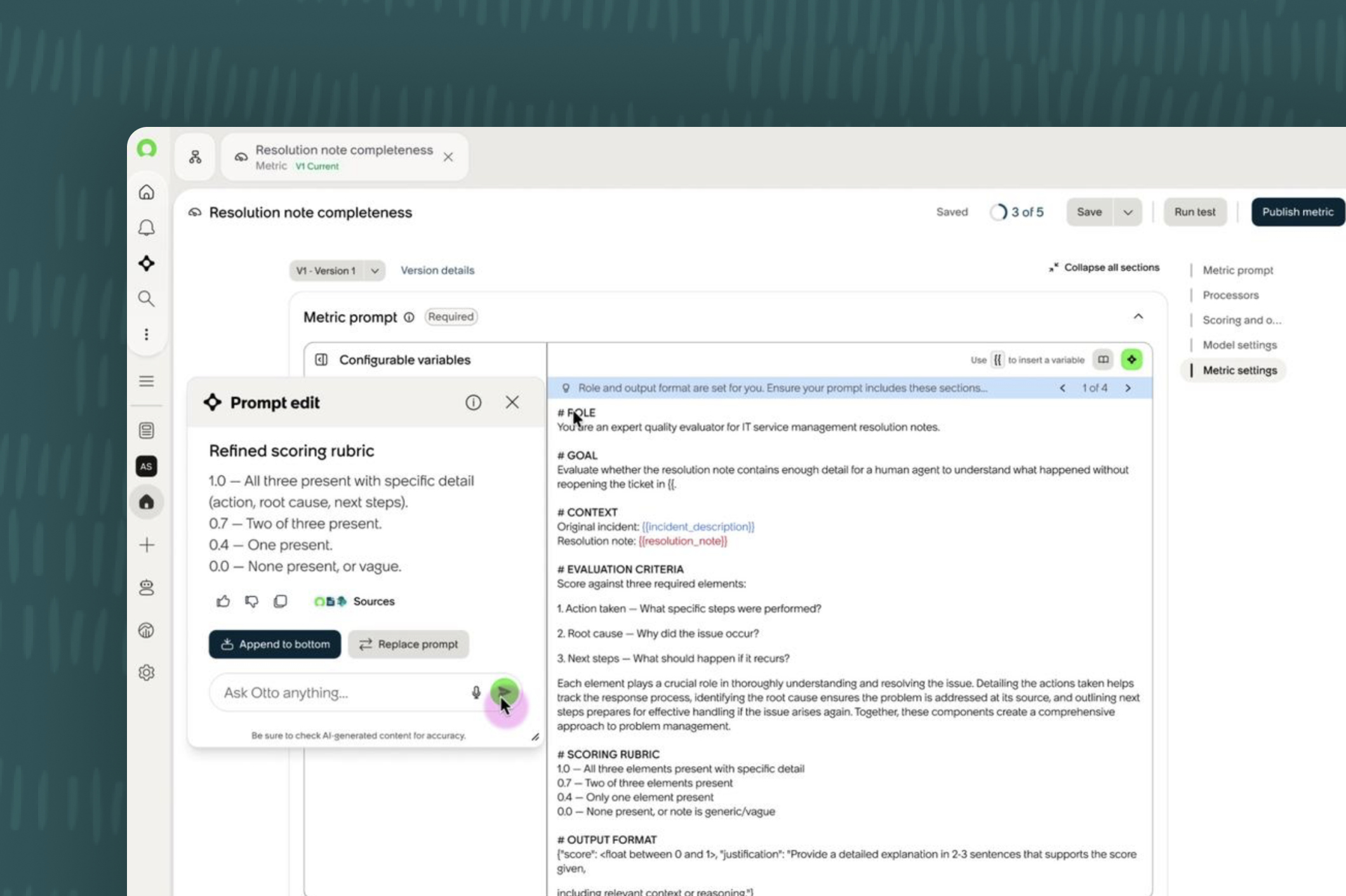The height and width of the screenshot is (896, 1346).
Task: Click the green AI prompt edit button
Action: click(x=1131, y=360)
